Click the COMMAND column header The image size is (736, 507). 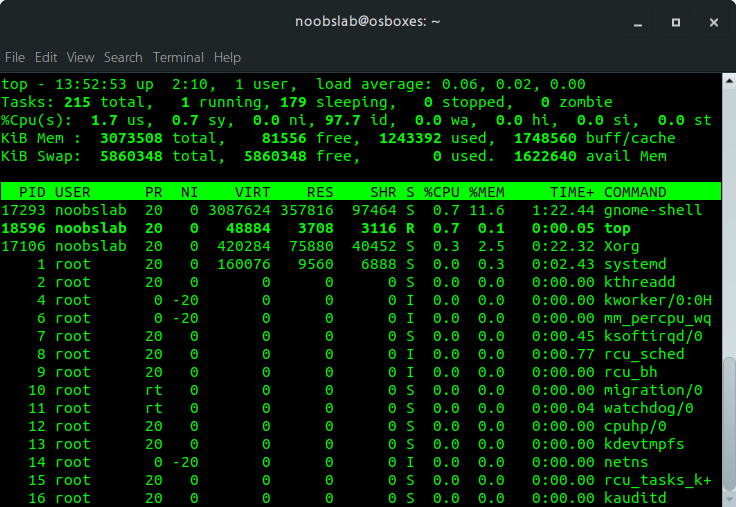pyautogui.click(x=635, y=192)
